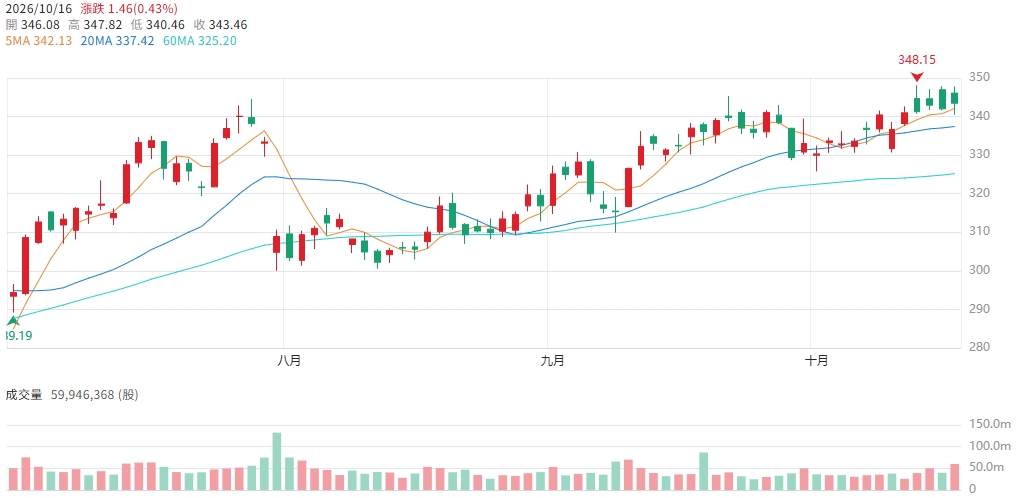Click the 150.0m volume axis label
This screenshot has height=498, width=1017.
988,424
